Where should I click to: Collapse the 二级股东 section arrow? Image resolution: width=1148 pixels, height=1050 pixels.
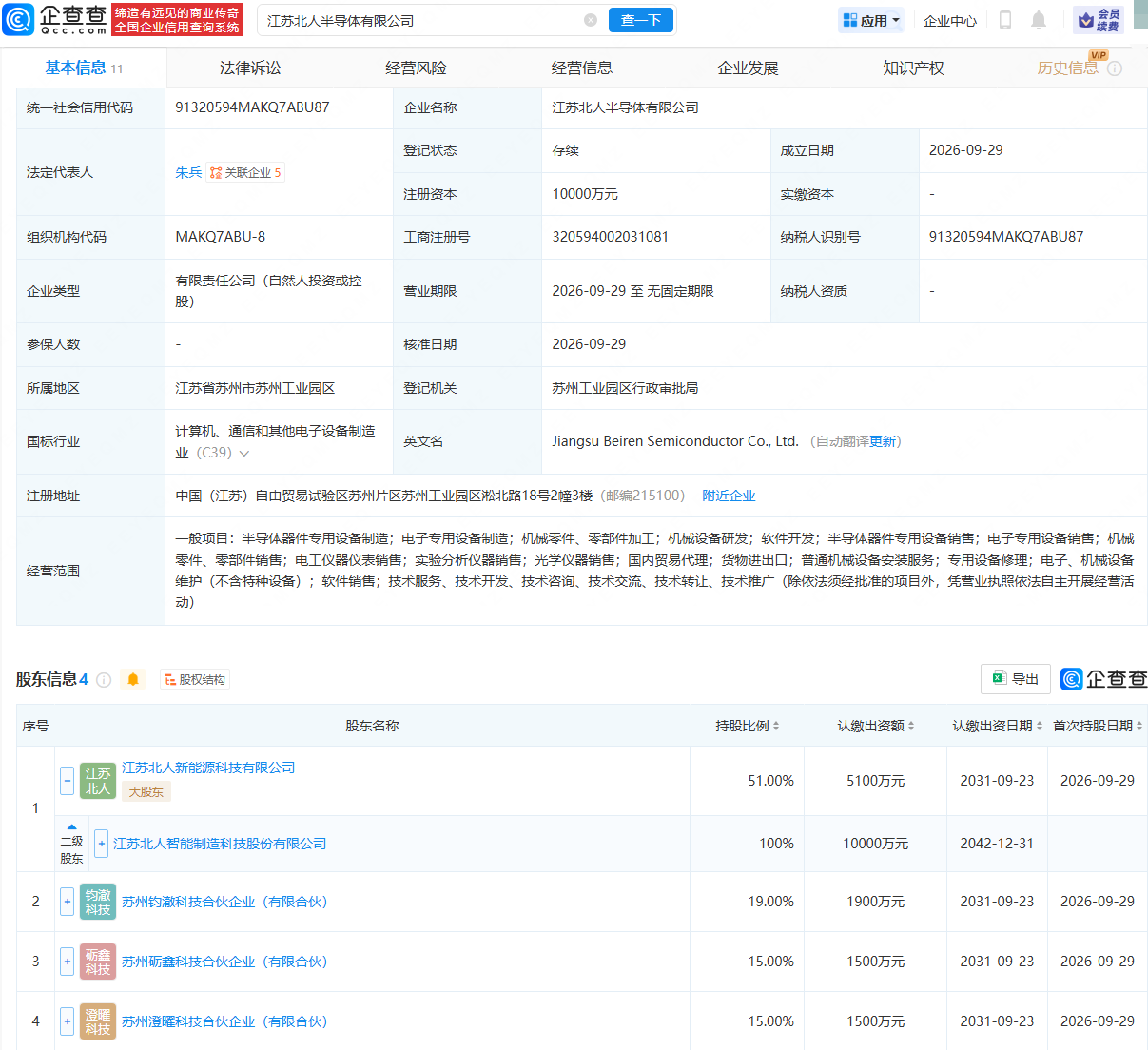pos(71,826)
